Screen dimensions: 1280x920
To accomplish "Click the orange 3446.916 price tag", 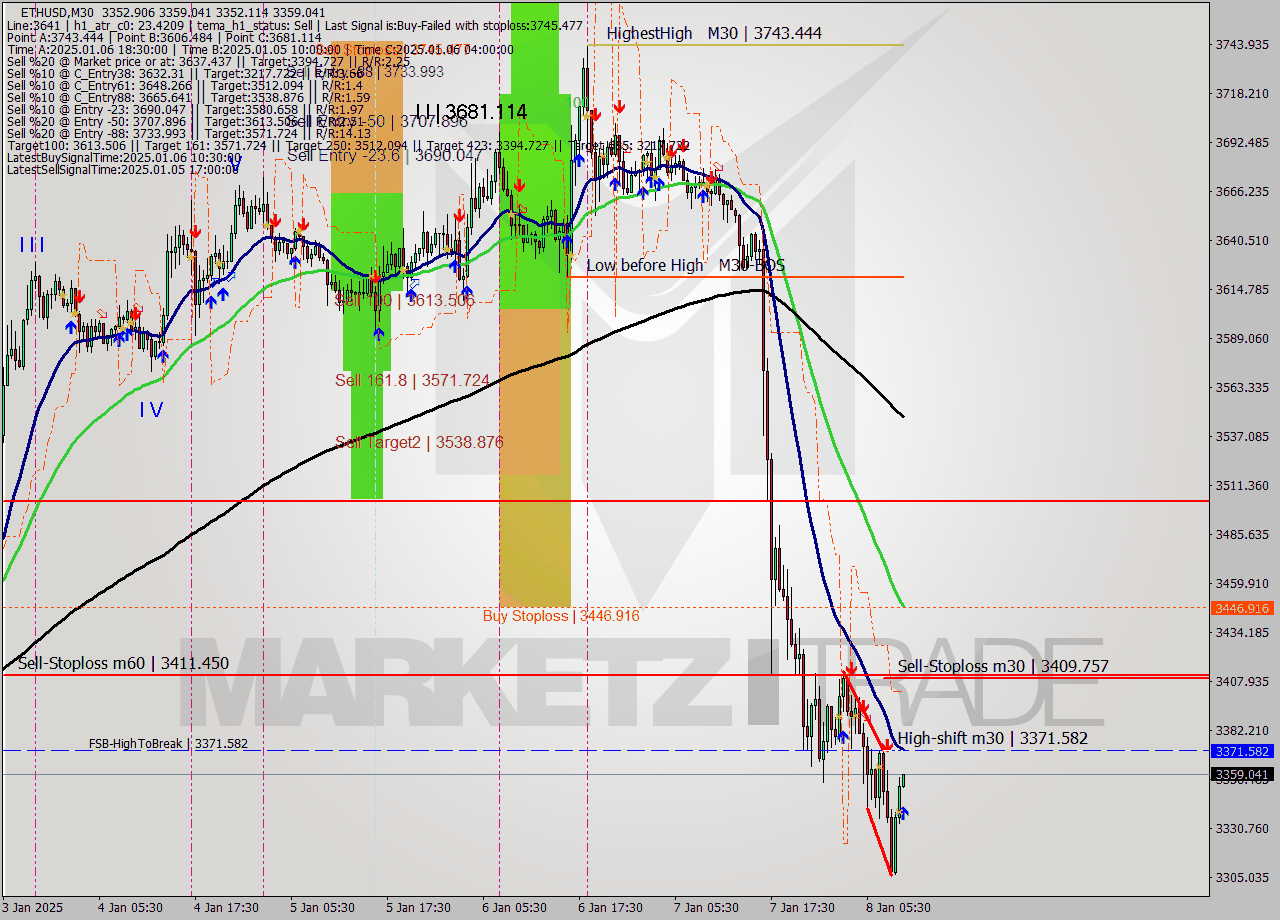I will [x=1242, y=608].
